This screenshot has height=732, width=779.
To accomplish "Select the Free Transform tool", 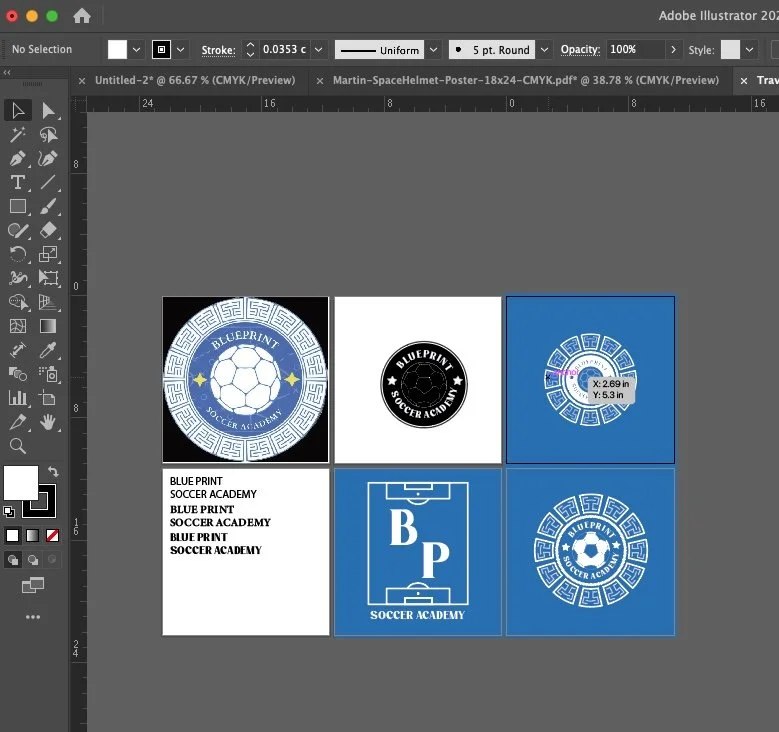I will [48, 278].
